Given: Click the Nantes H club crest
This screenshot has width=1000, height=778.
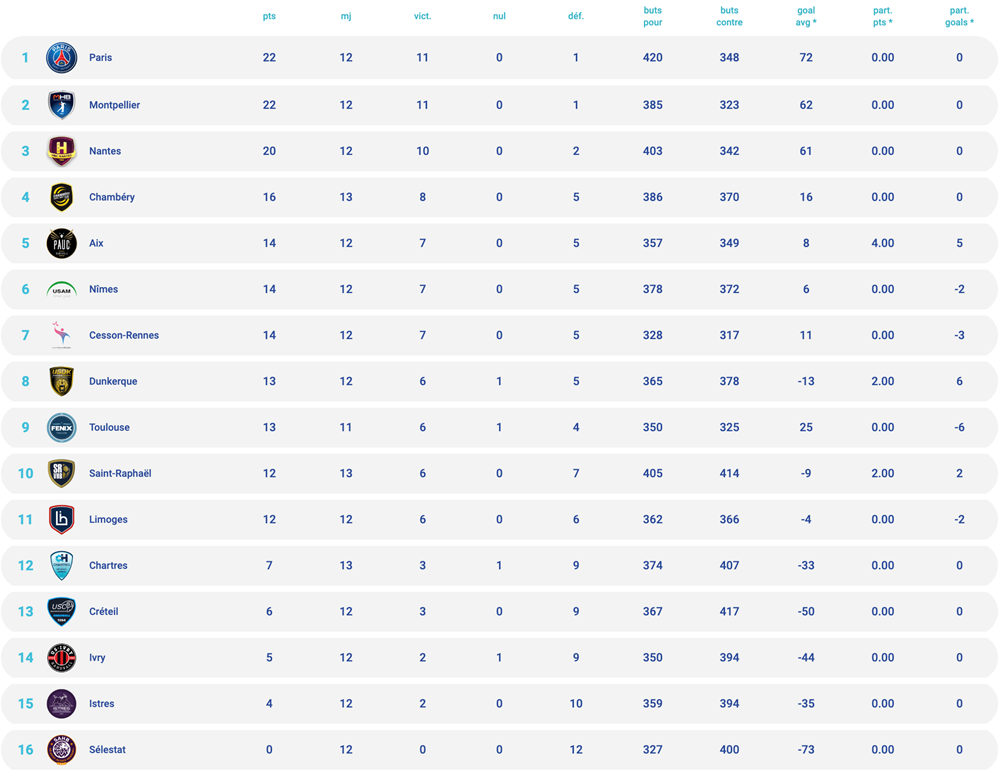Looking at the screenshot, I should click(62, 151).
